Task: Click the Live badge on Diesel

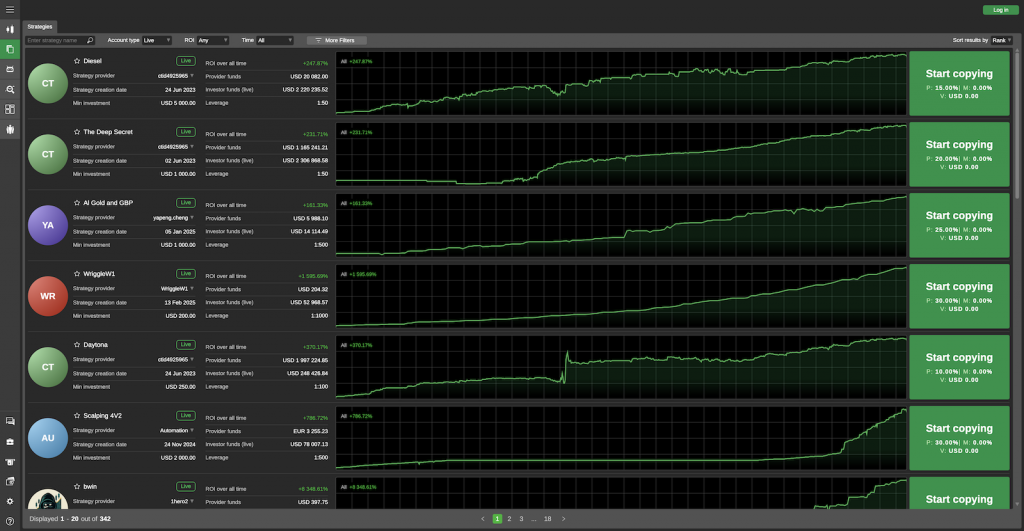Action: click(x=185, y=61)
